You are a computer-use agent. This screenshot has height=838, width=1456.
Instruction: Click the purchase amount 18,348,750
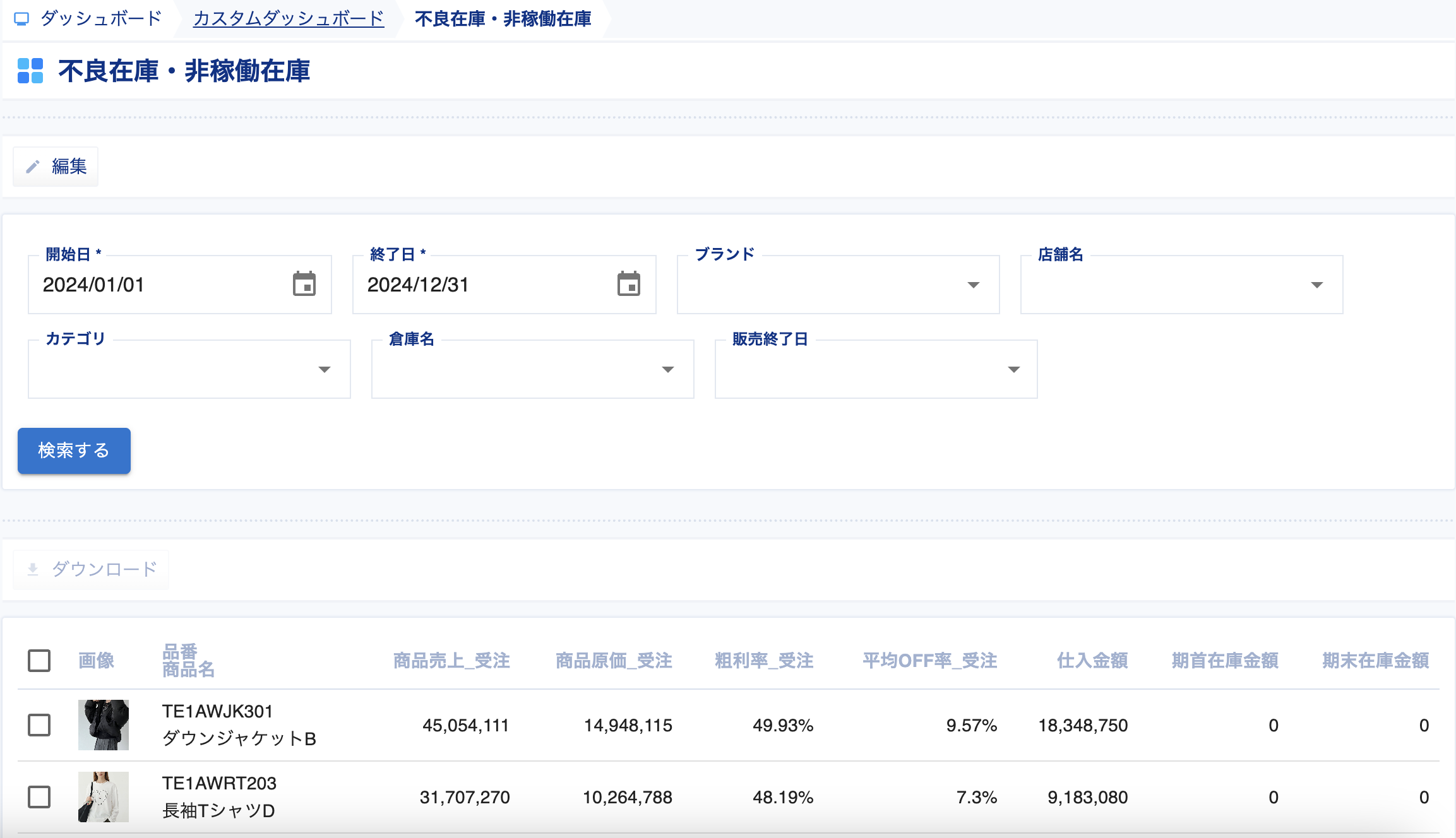pos(1083,725)
